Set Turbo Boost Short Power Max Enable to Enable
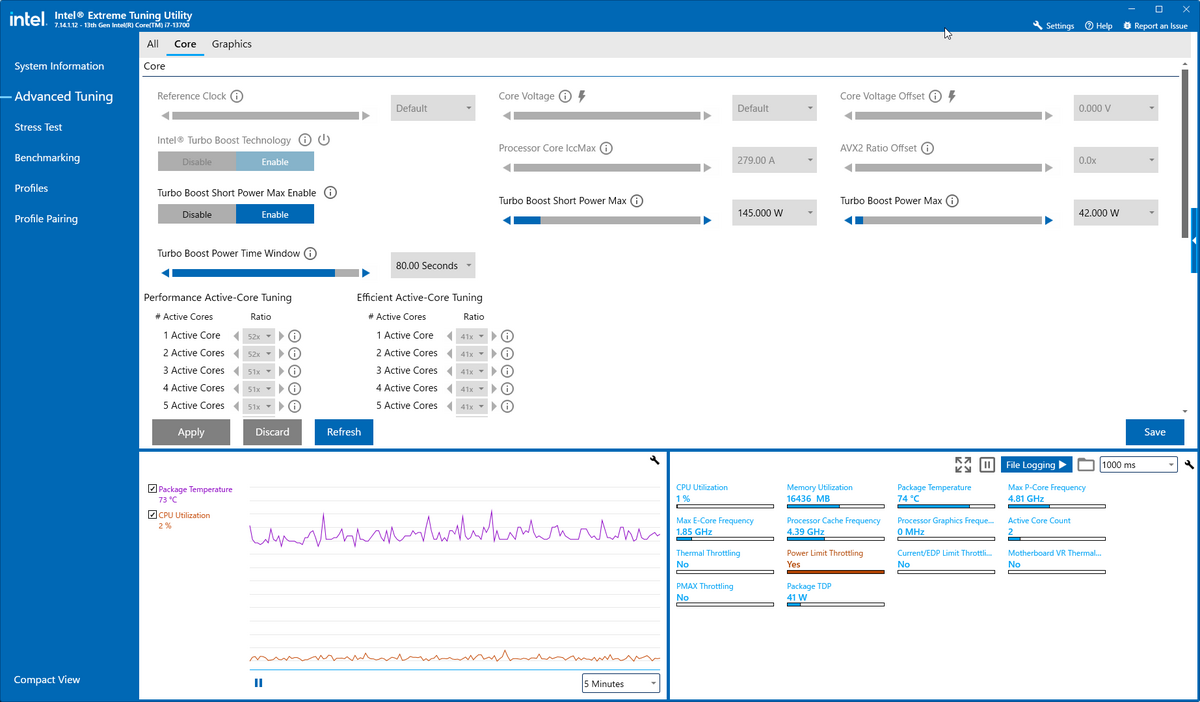Viewport: 1200px width, 702px height. tap(275, 214)
